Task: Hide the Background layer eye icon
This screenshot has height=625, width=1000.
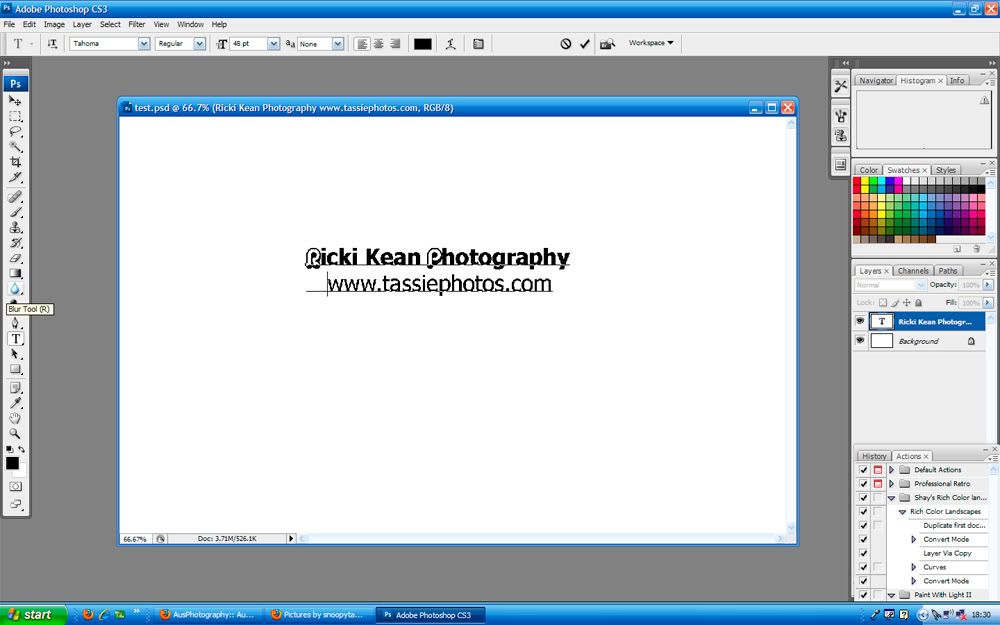Action: pyautogui.click(x=860, y=341)
